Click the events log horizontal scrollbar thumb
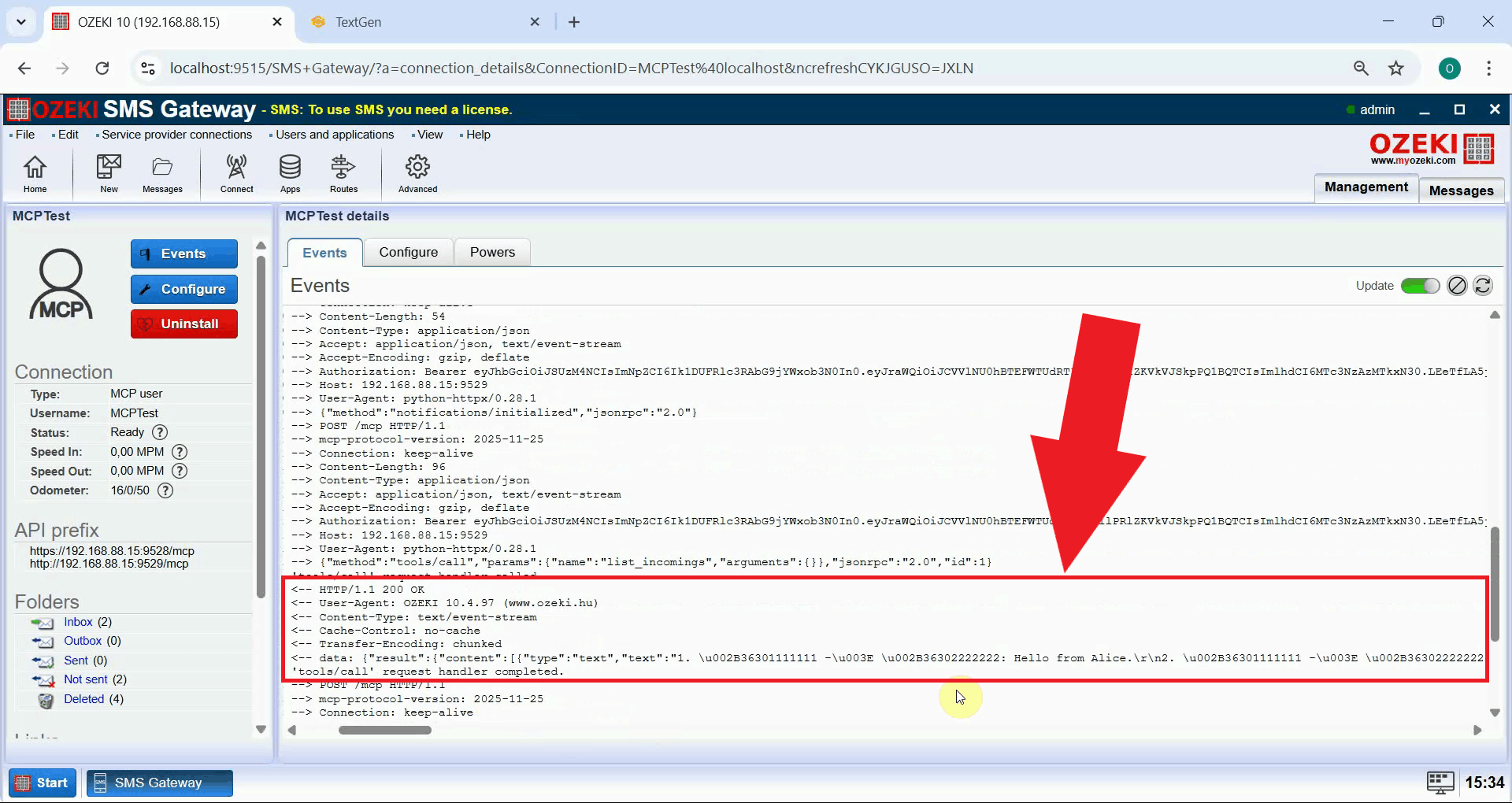This screenshot has height=803, width=1512. [385, 730]
